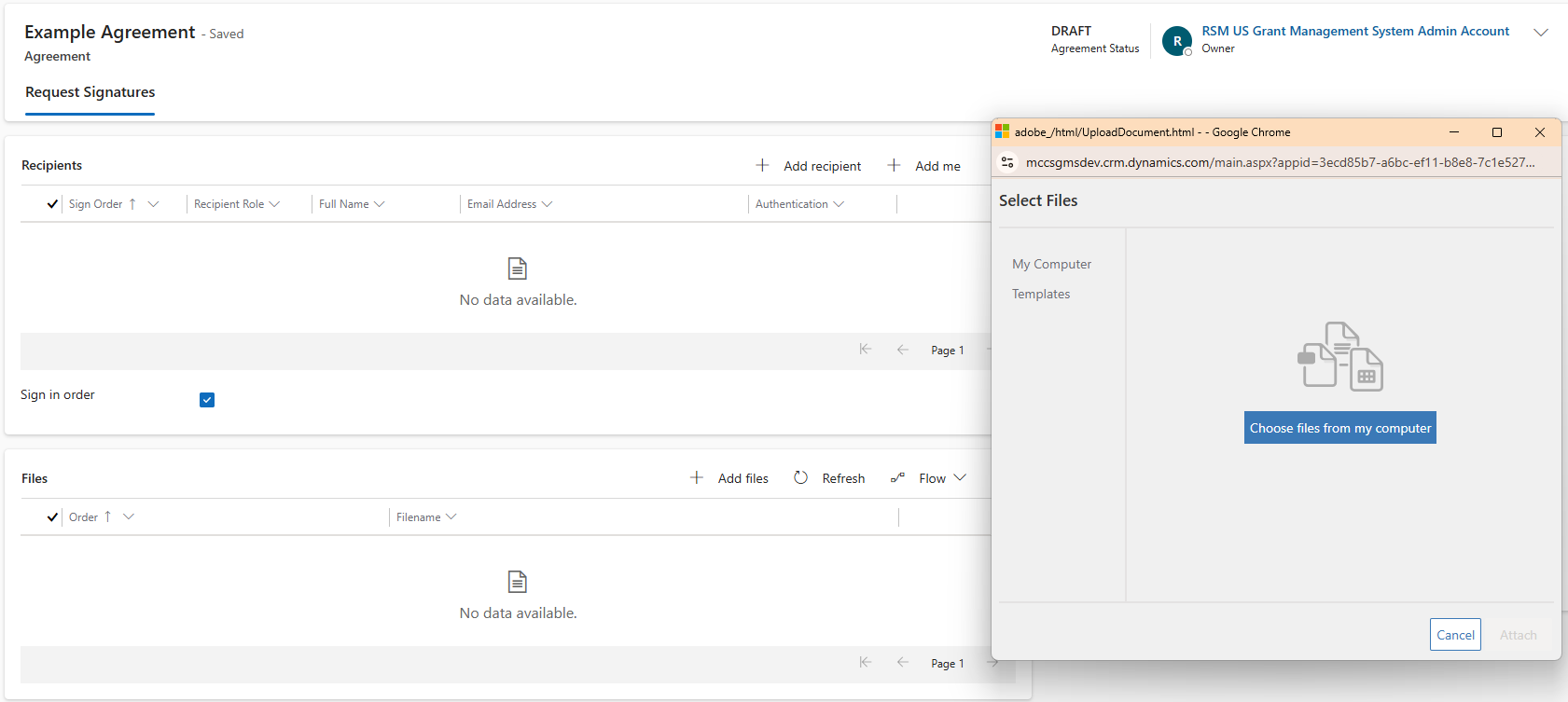This screenshot has height=702, width=1568.
Task: Go to next page in Files grid
Action: 993,663
